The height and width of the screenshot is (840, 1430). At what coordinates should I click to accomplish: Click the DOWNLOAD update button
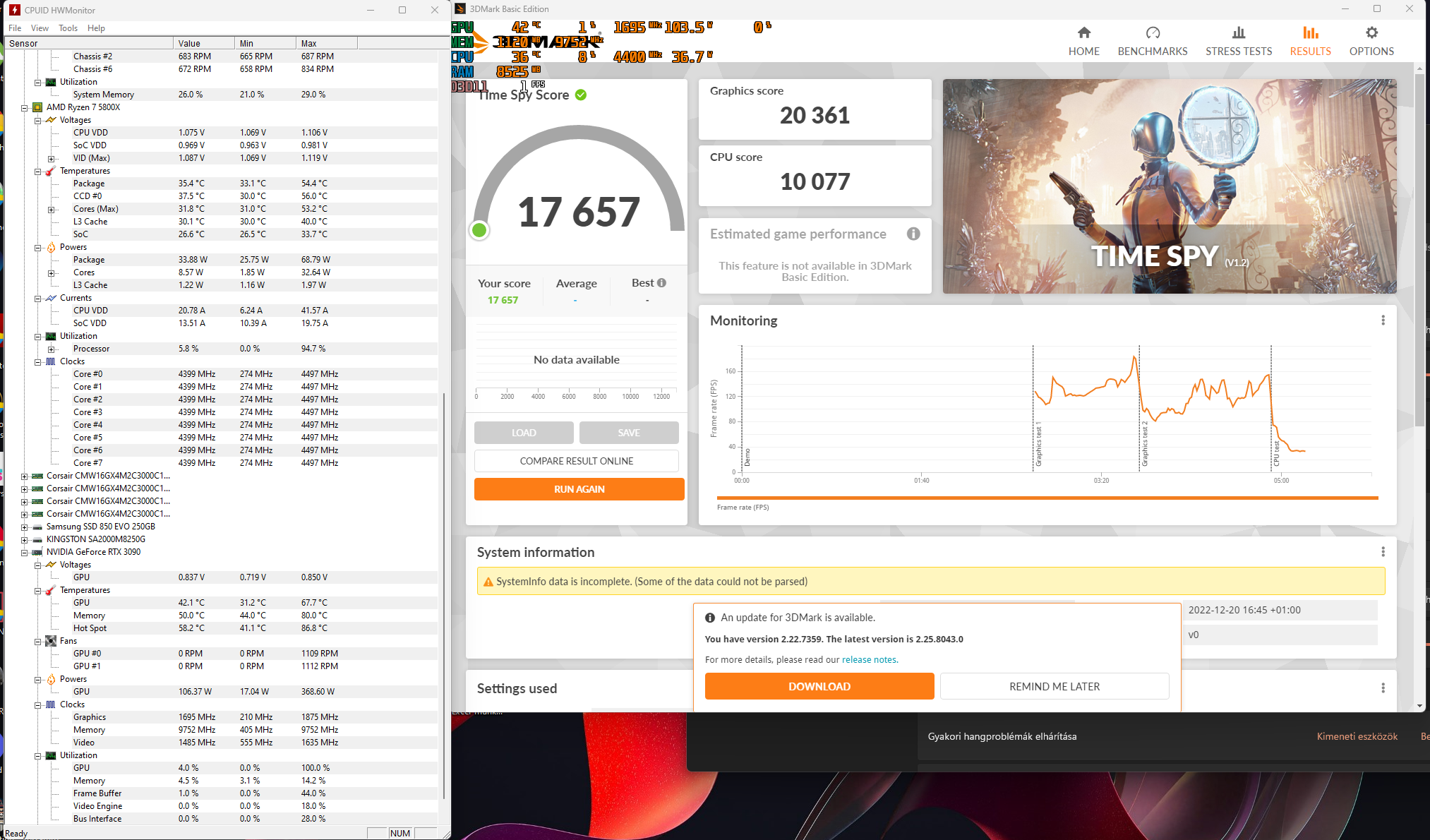pyautogui.click(x=819, y=686)
